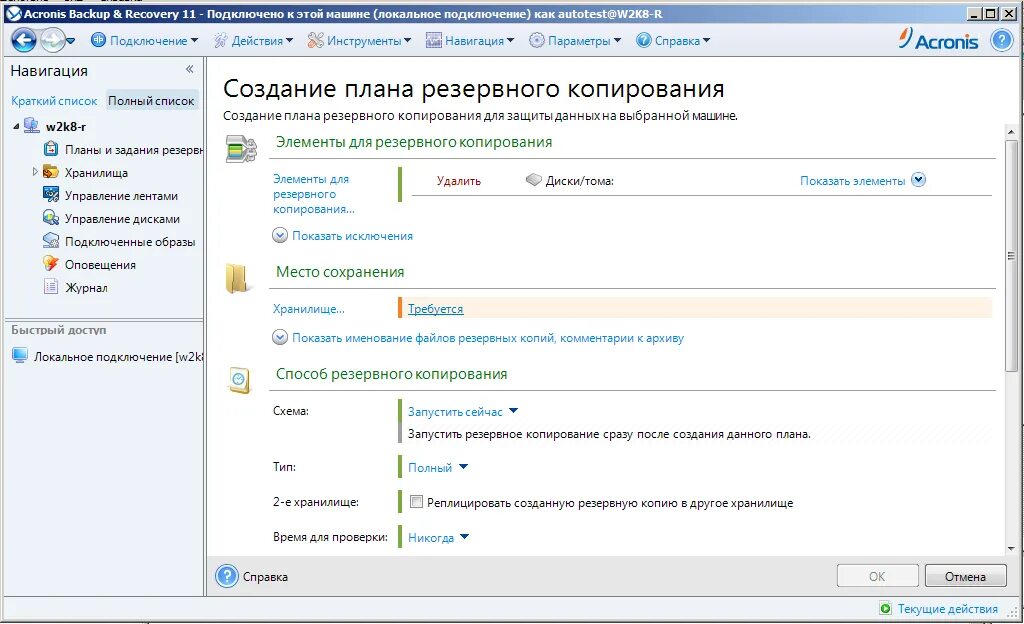Viewport: 1024px width, 624px height.
Task: Open the Параметры menu
Action: [575, 40]
